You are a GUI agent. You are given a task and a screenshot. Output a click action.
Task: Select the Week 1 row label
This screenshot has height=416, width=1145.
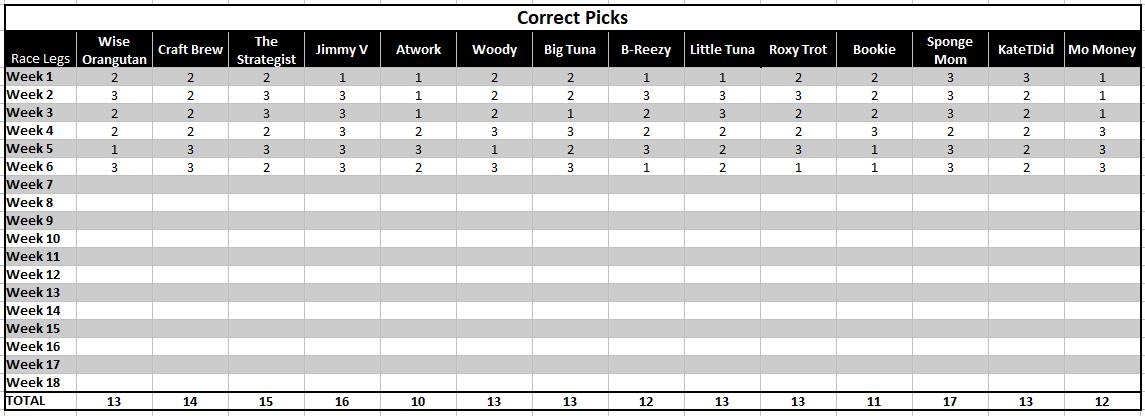pyautogui.click(x=41, y=77)
